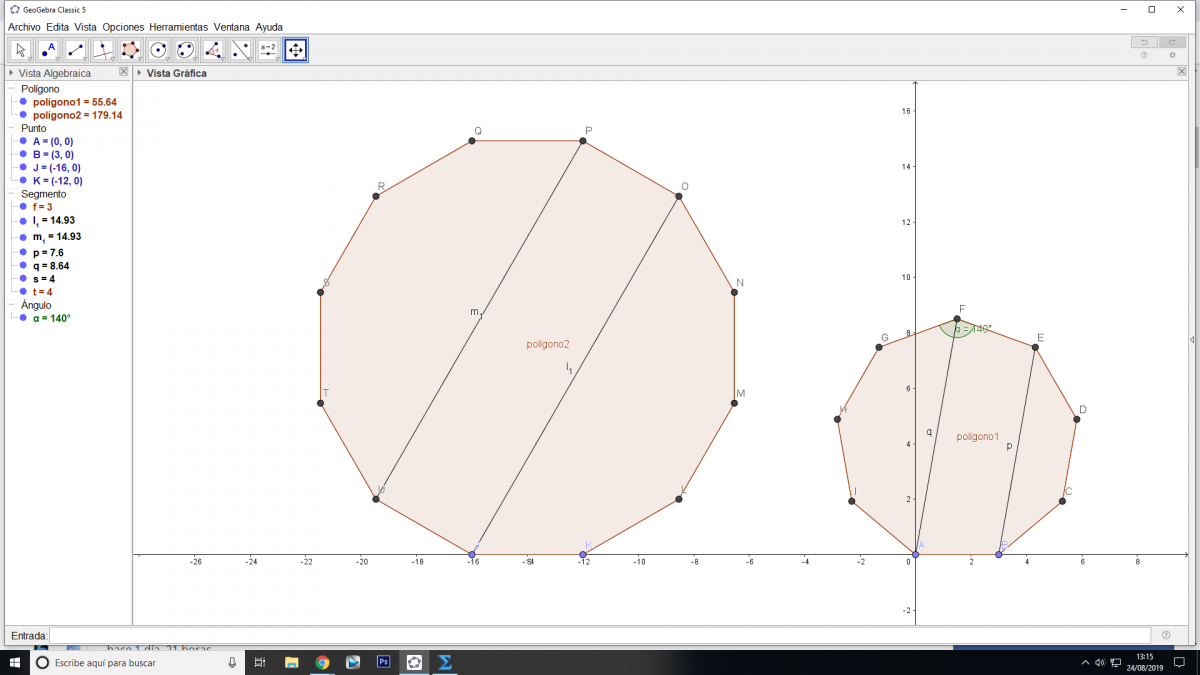
Task: Open the Archivo menu
Action: tap(24, 27)
